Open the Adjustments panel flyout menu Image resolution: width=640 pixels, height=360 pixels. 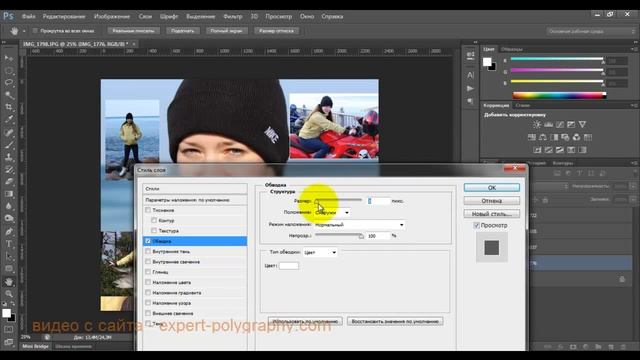(x=634, y=105)
